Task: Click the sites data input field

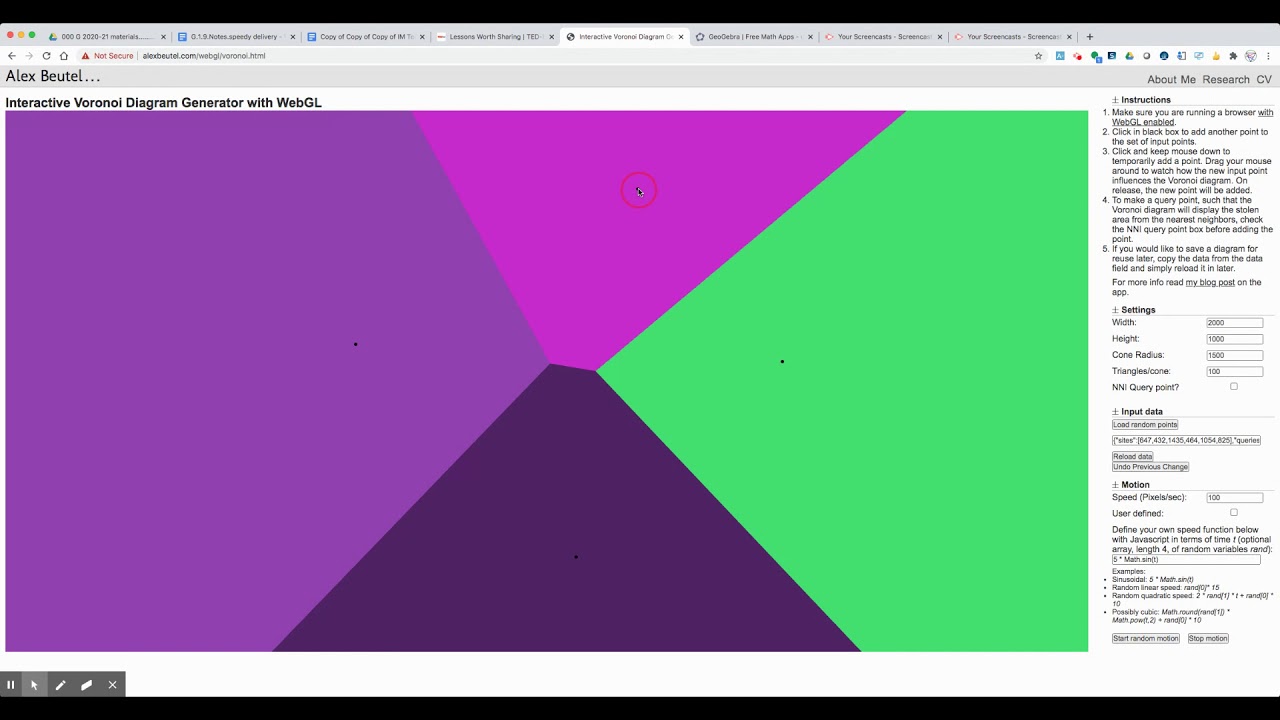Action: (1186, 441)
